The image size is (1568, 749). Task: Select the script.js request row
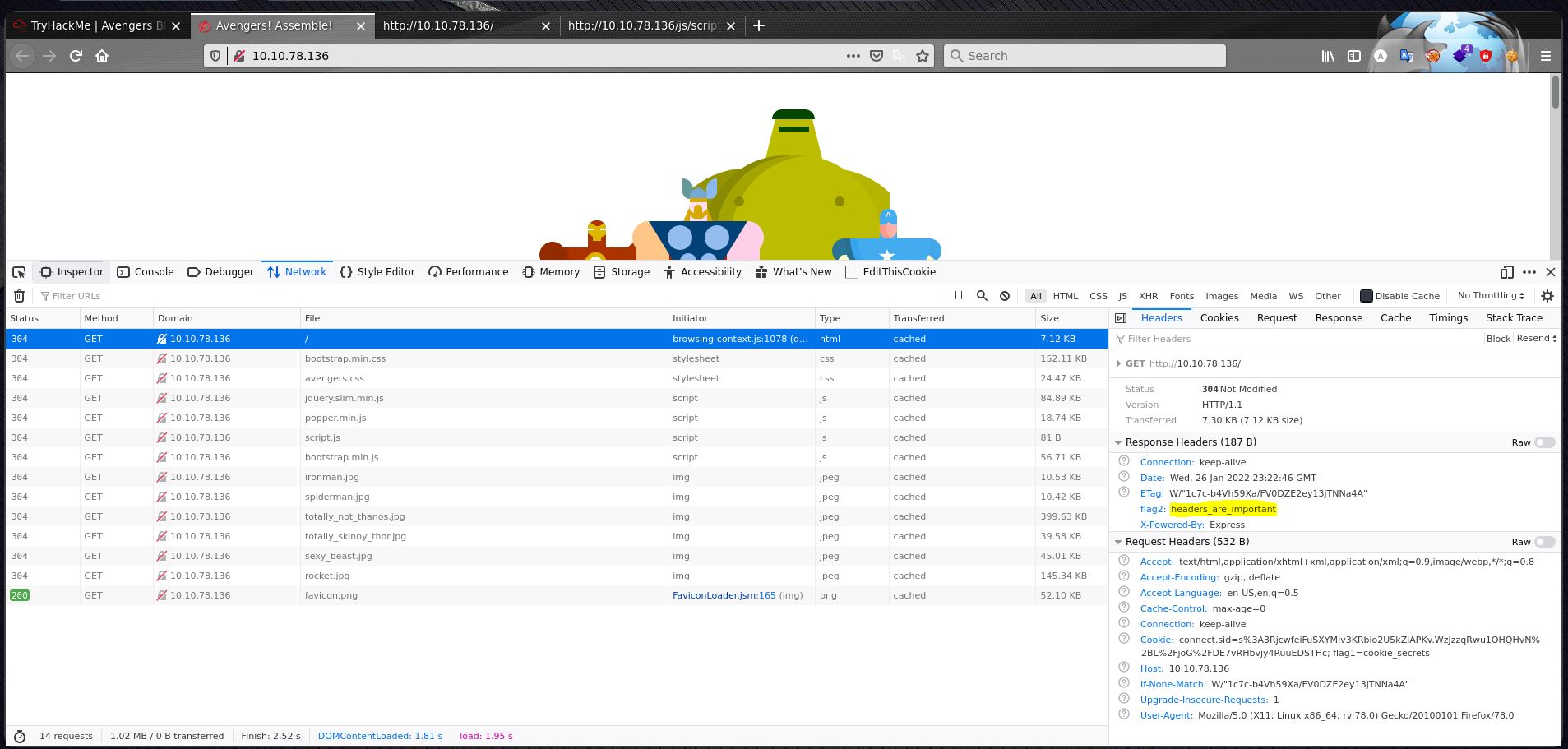point(557,437)
